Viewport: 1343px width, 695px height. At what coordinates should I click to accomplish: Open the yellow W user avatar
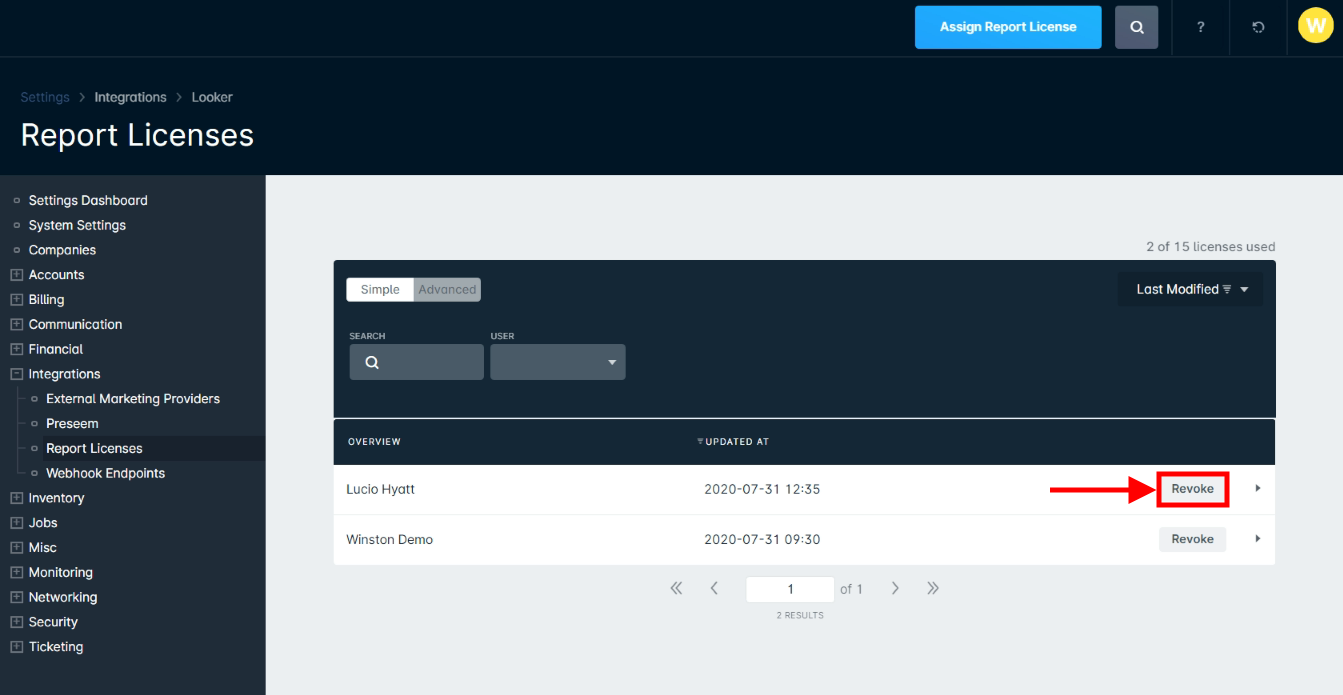(x=1315, y=27)
